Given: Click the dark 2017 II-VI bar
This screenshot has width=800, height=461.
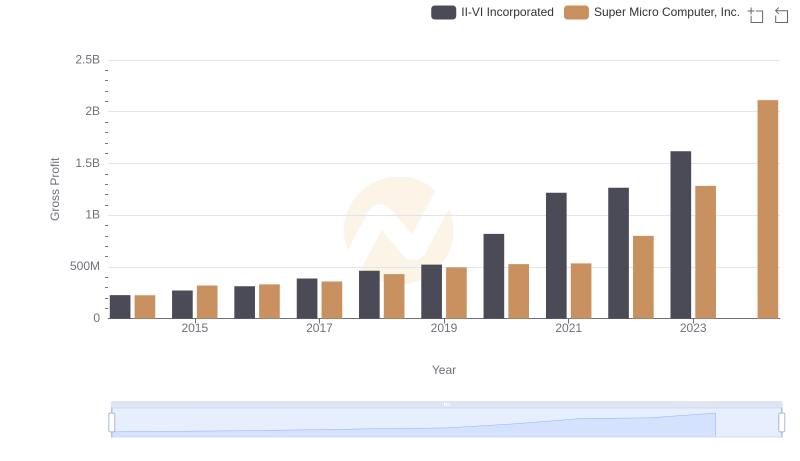Looking at the screenshot, I should pyautogui.click(x=307, y=298).
